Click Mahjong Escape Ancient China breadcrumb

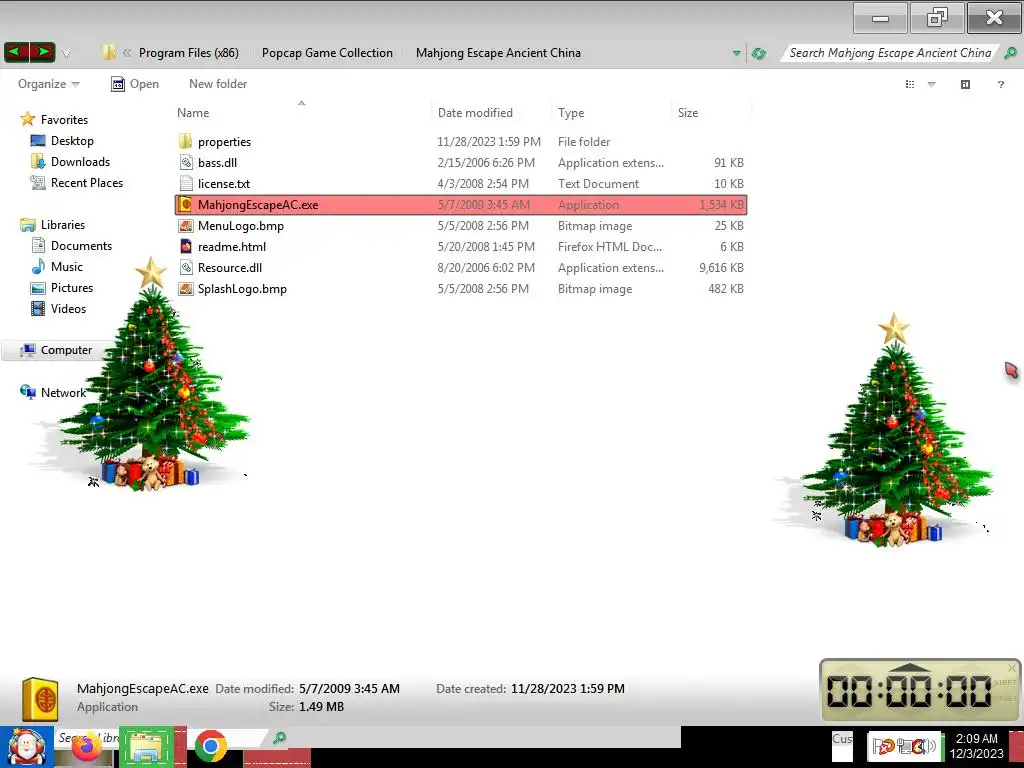point(498,53)
